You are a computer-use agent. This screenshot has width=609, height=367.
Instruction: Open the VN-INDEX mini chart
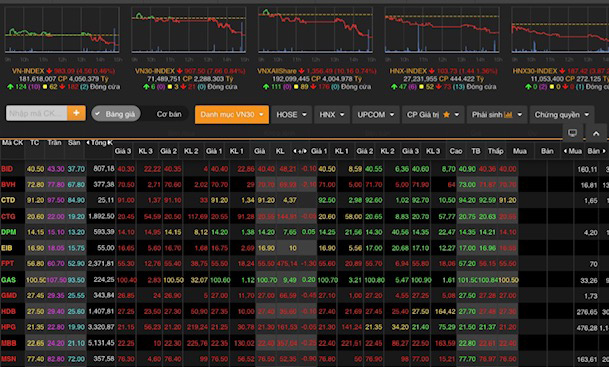(x=62, y=30)
